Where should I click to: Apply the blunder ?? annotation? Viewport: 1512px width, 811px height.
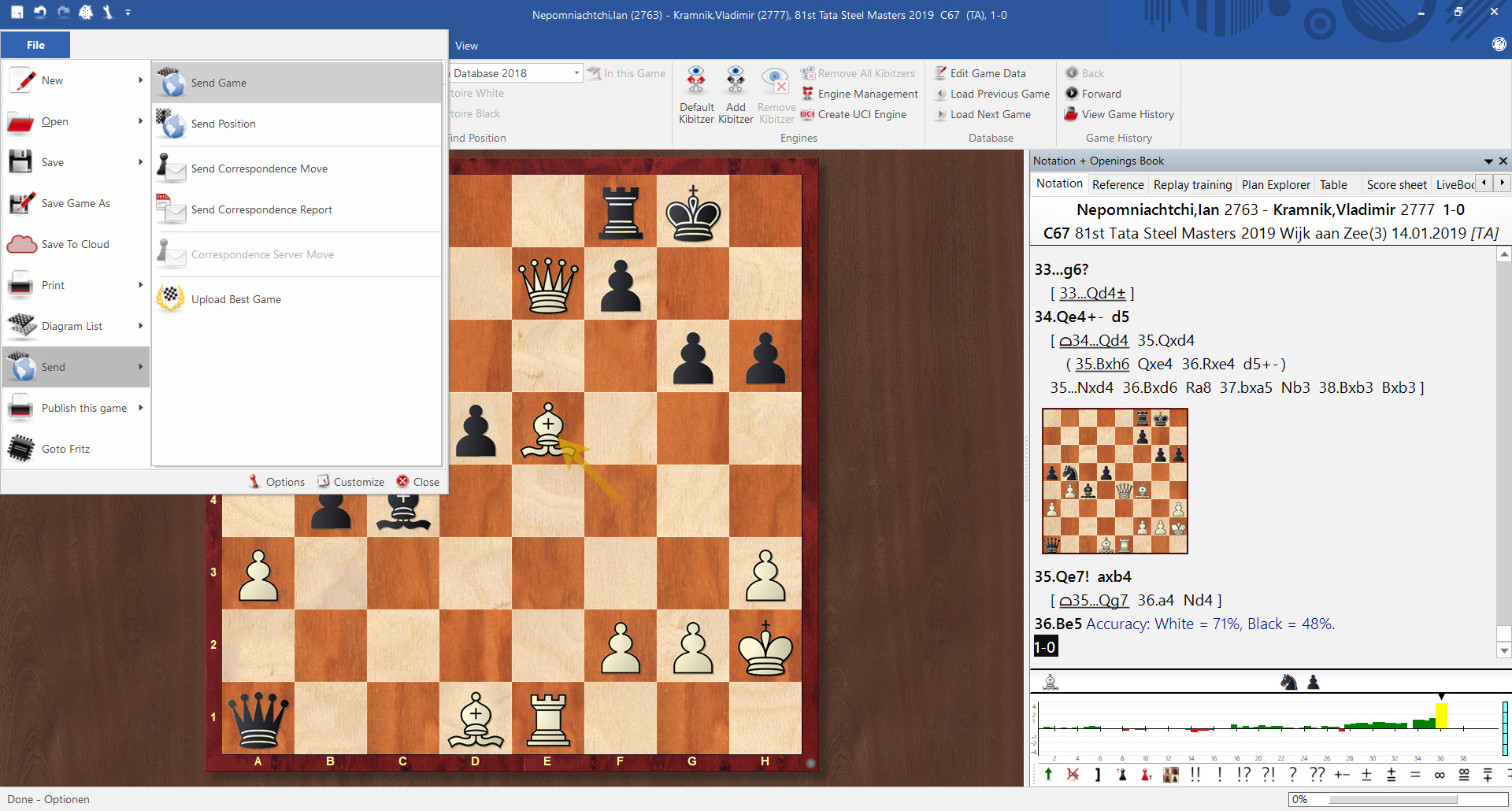pyautogui.click(x=1317, y=774)
